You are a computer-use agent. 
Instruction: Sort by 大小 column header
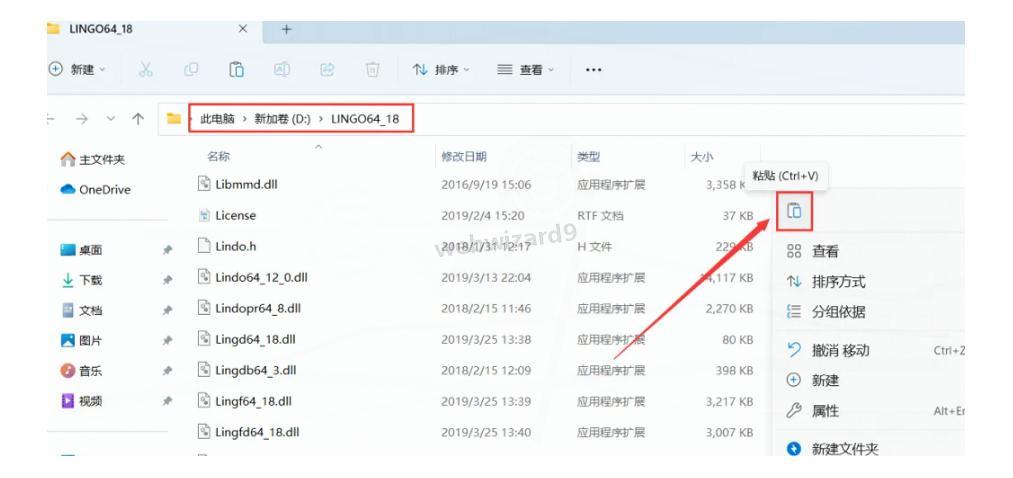click(702, 156)
